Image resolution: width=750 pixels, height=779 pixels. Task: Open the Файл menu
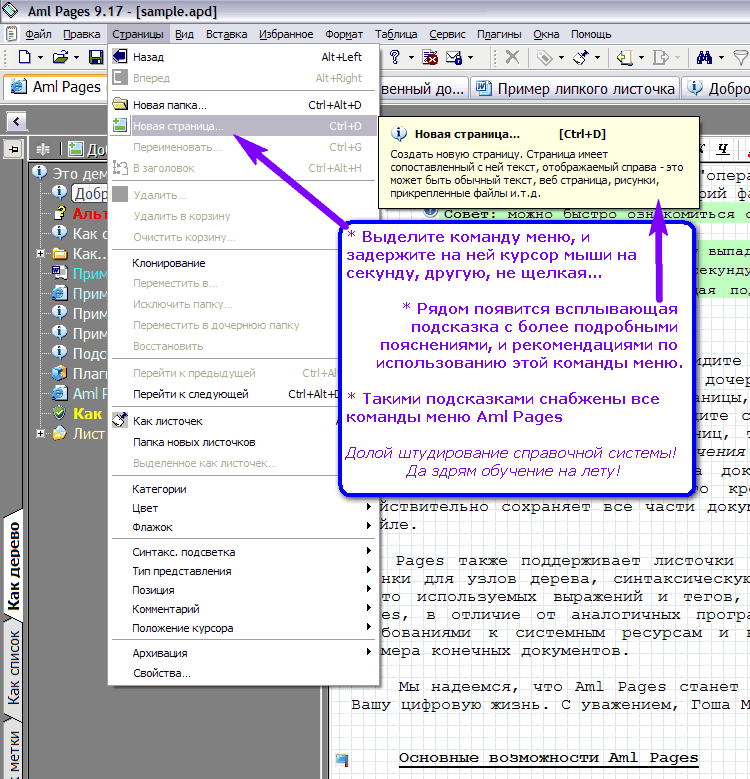coord(38,34)
